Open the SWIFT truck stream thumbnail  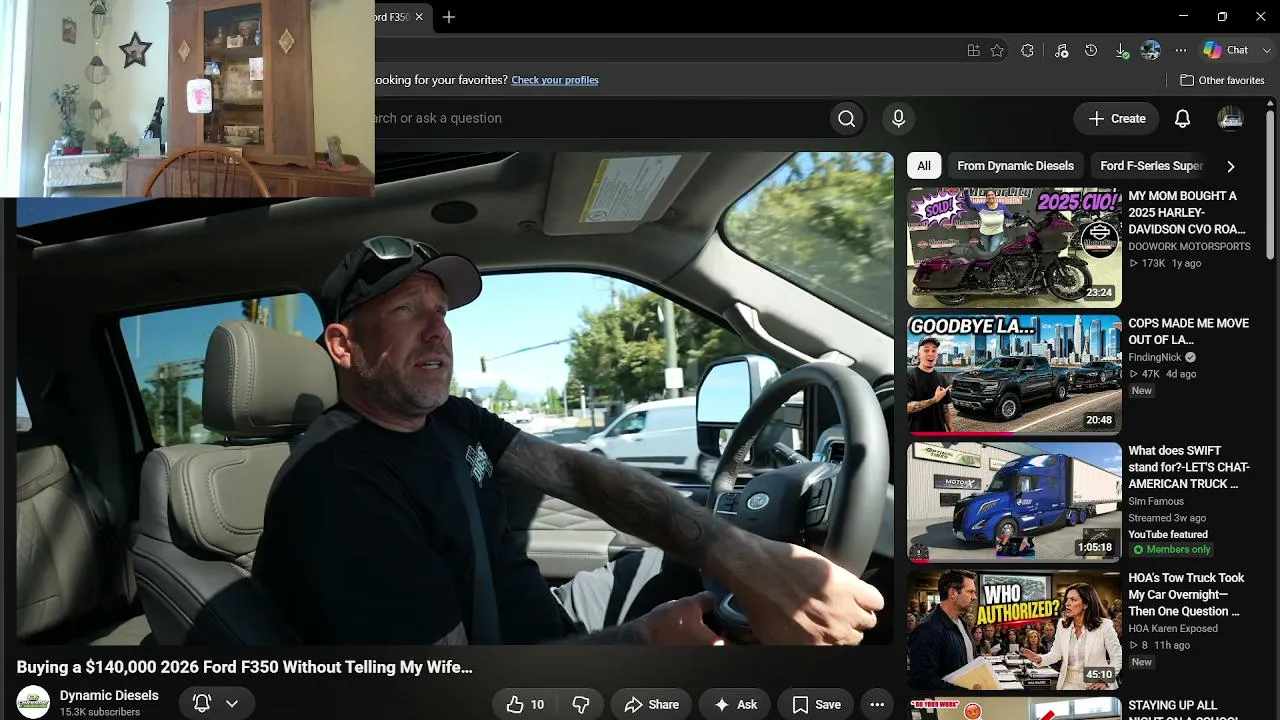[x=1014, y=502]
